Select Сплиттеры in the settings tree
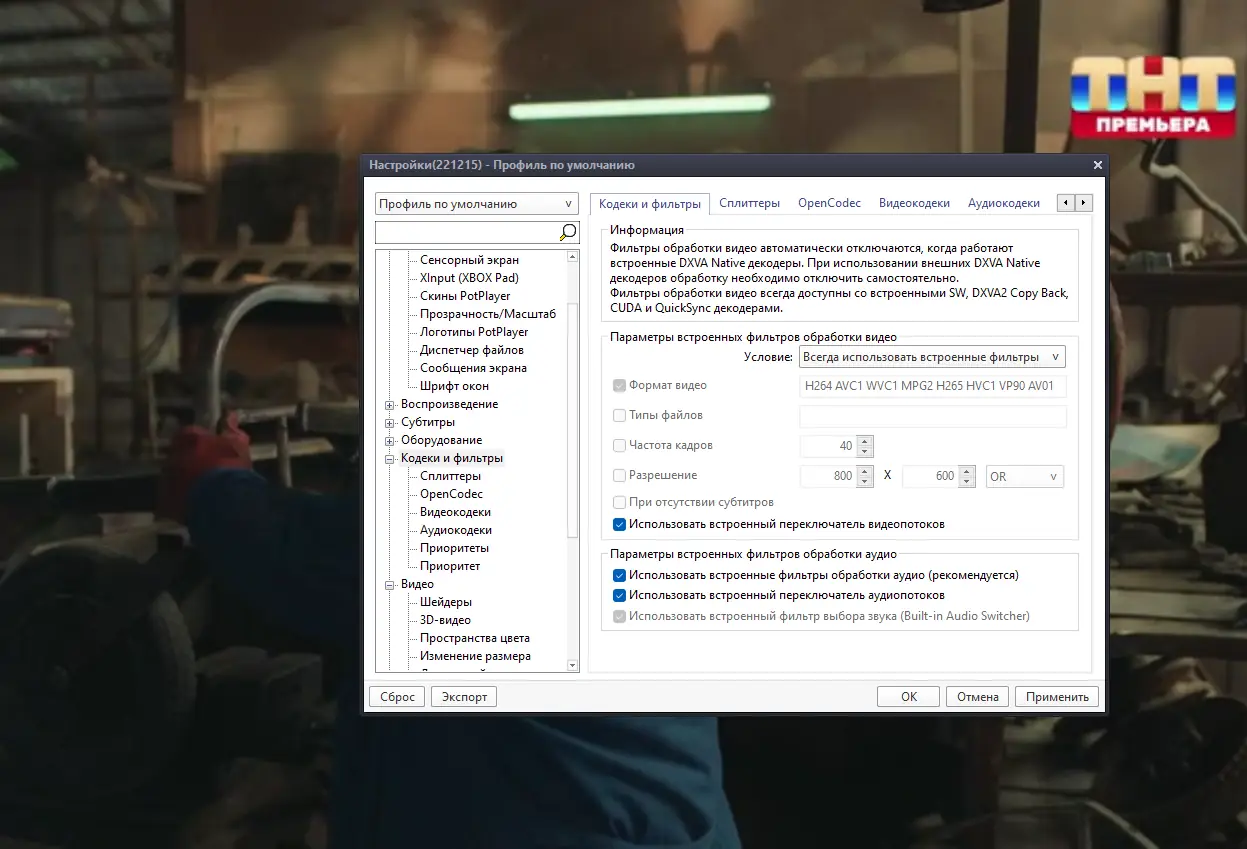The width and height of the screenshot is (1247, 849). coord(450,476)
